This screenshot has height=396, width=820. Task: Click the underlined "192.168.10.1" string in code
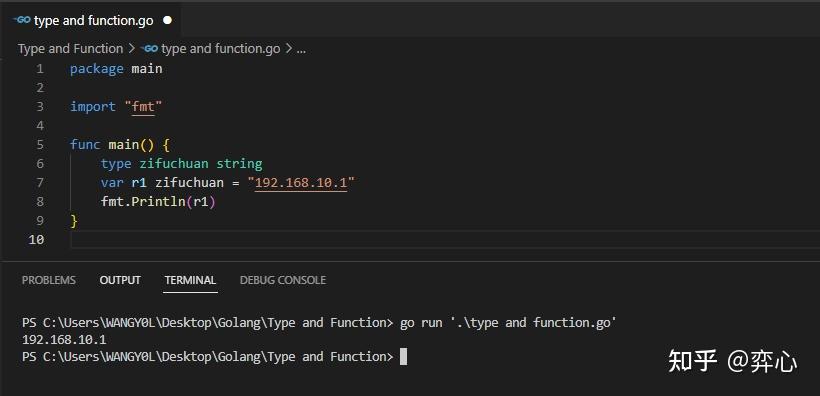[x=301, y=183]
